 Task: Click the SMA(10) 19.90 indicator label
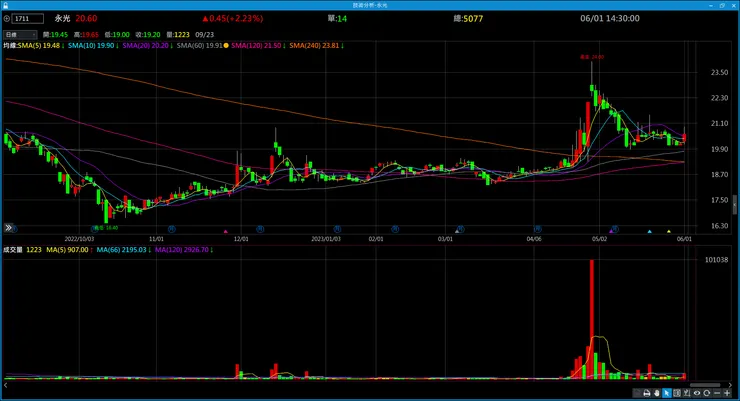point(93,46)
